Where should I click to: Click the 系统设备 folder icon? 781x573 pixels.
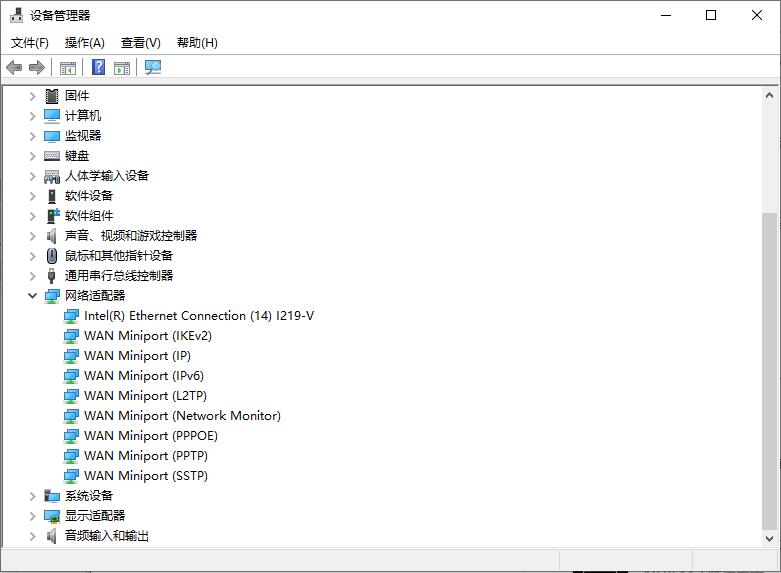pyautogui.click(x=52, y=496)
